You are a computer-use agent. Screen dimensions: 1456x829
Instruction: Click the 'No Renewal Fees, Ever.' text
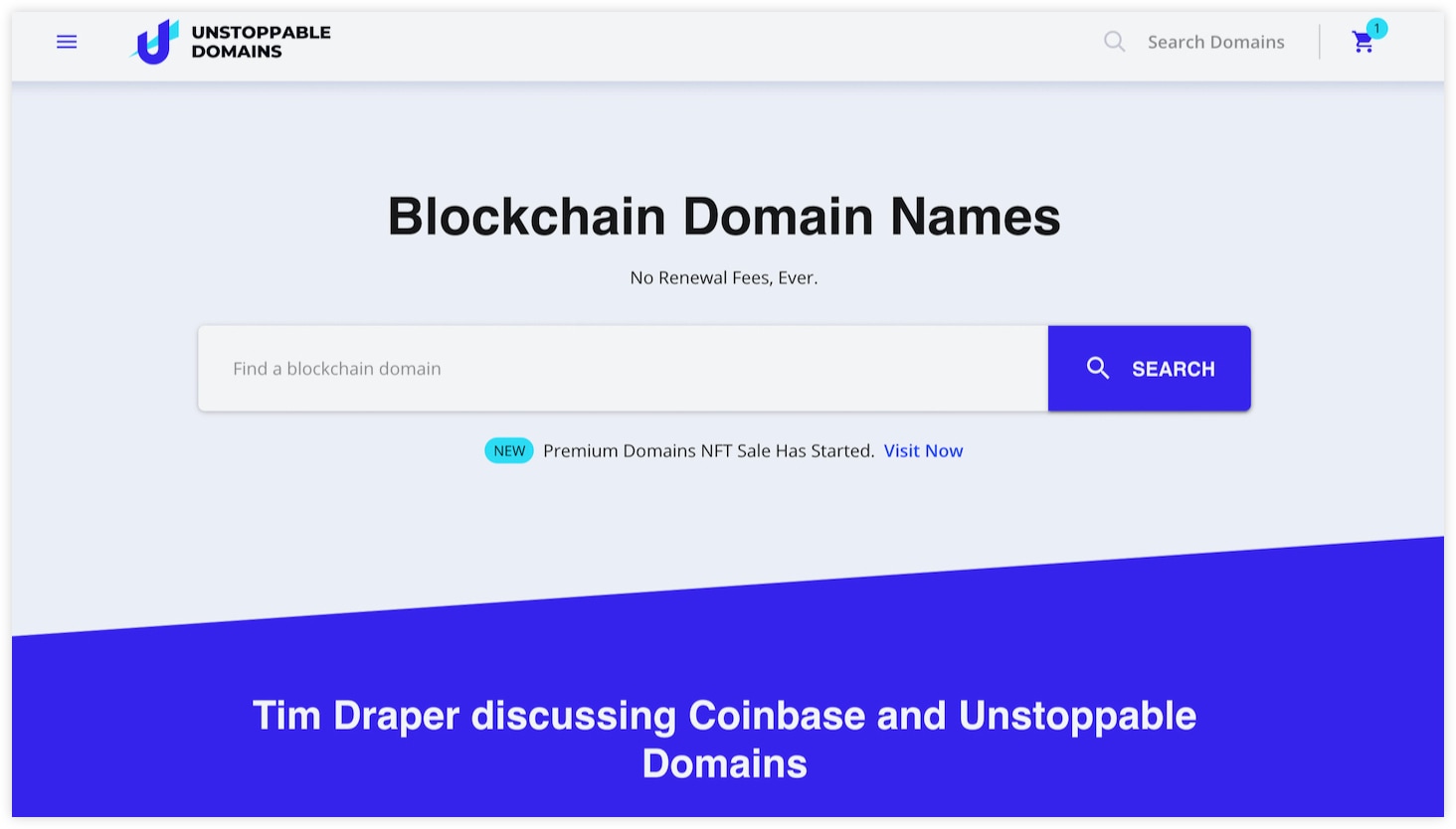[x=724, y=278]
